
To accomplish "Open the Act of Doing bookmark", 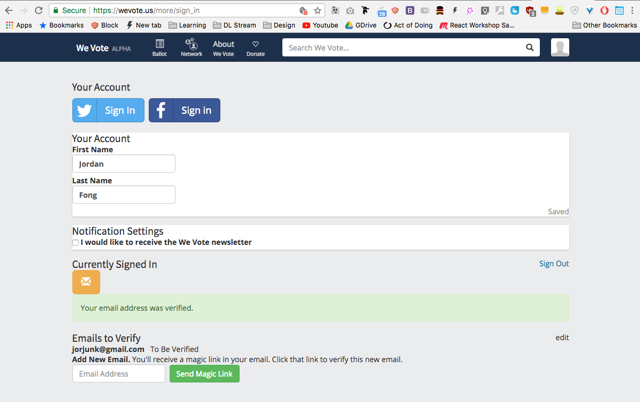I will point(408,25).
